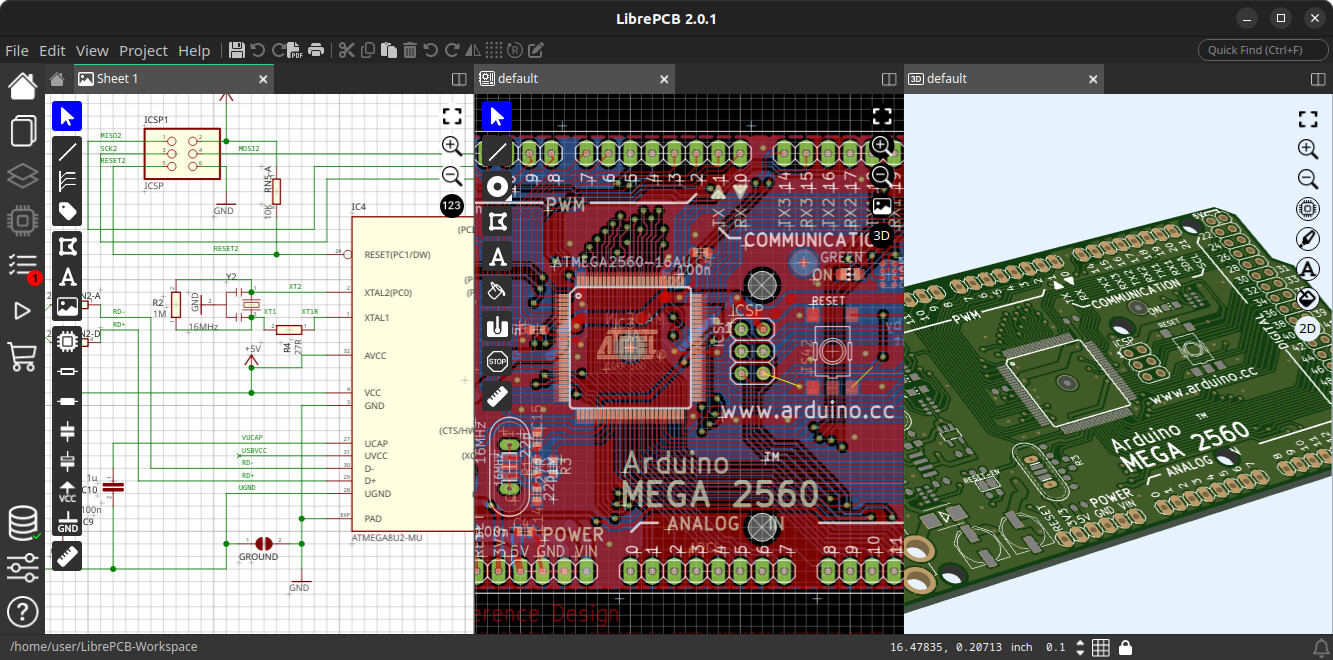Viewport: 1333px width, 660px height.
Task: Open the grid settings icon in status bar
Action: [x=1101, y=647]
